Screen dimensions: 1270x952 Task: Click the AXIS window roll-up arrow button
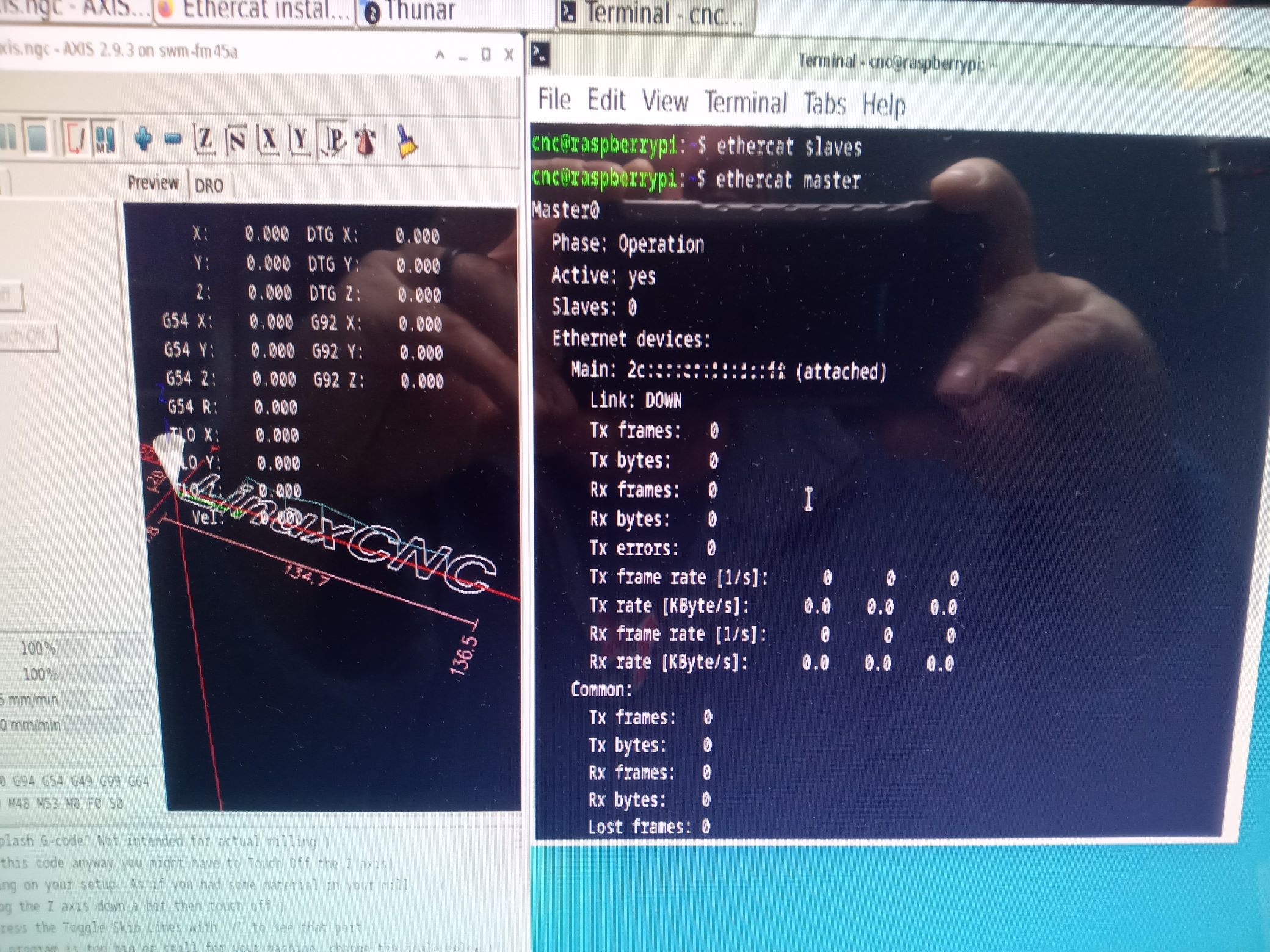[440, 55]
